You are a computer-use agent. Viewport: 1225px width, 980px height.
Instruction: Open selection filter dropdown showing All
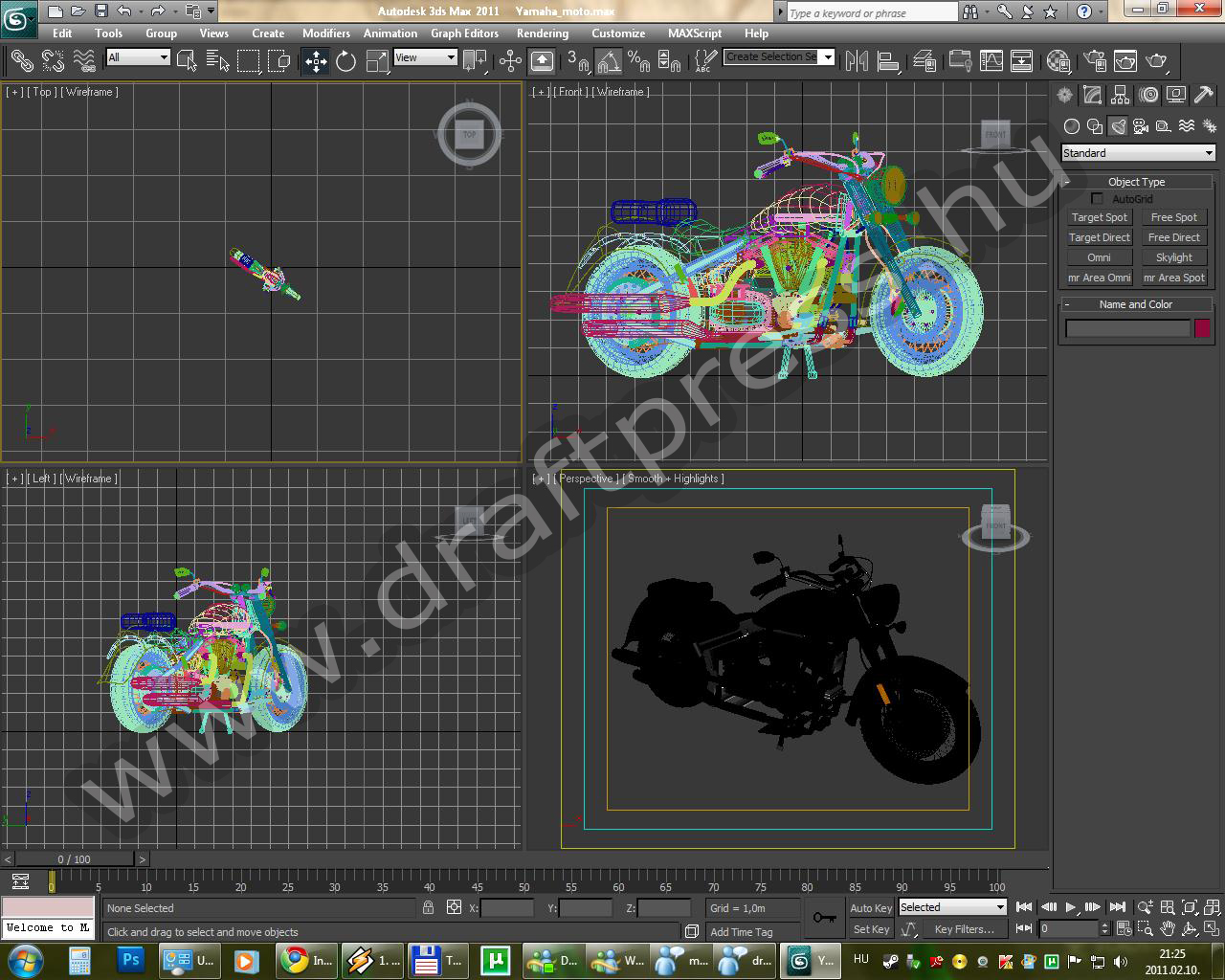click(x=138, y=57)
